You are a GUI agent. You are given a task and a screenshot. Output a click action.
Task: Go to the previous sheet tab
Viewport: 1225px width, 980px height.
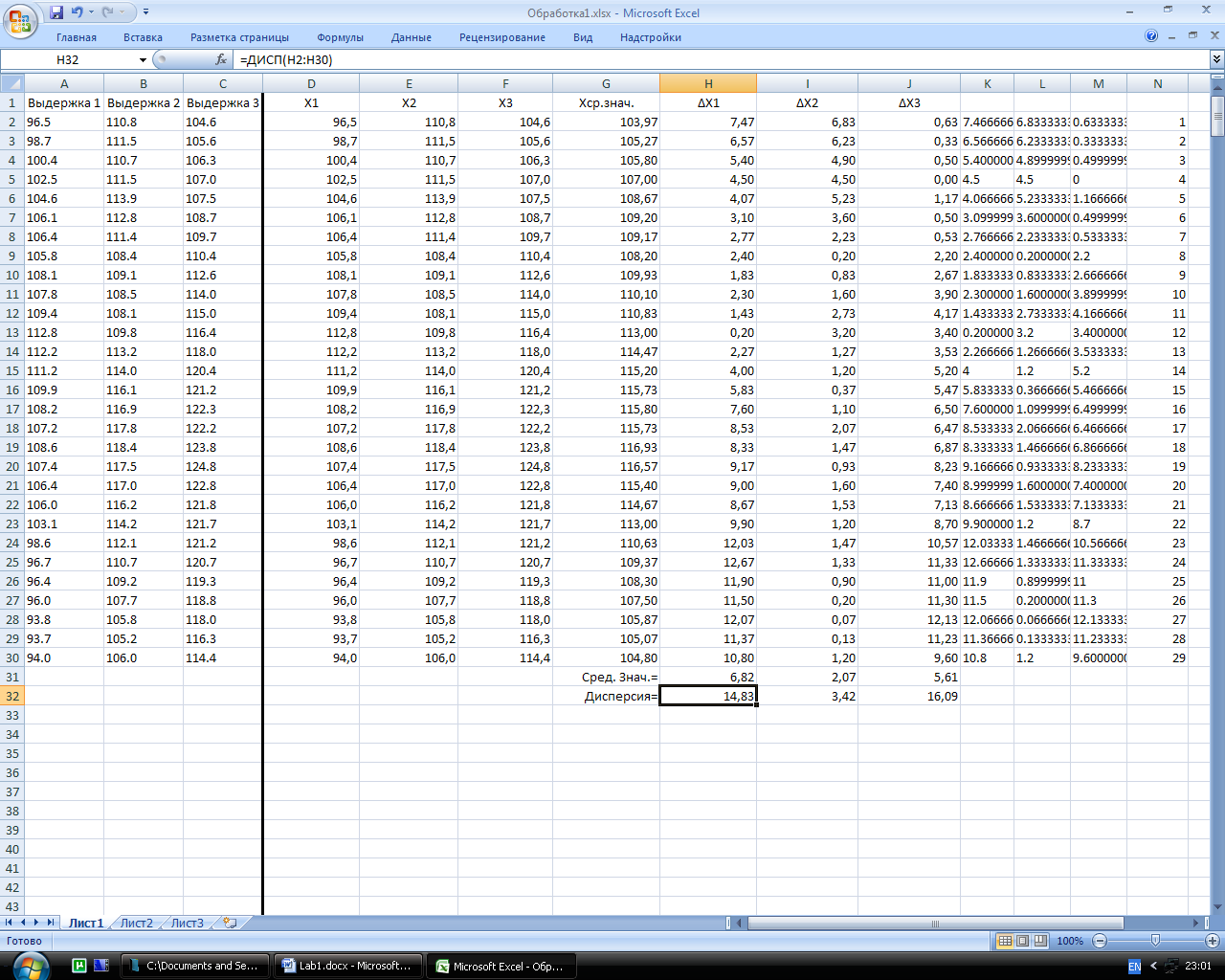tap(24, 923)
